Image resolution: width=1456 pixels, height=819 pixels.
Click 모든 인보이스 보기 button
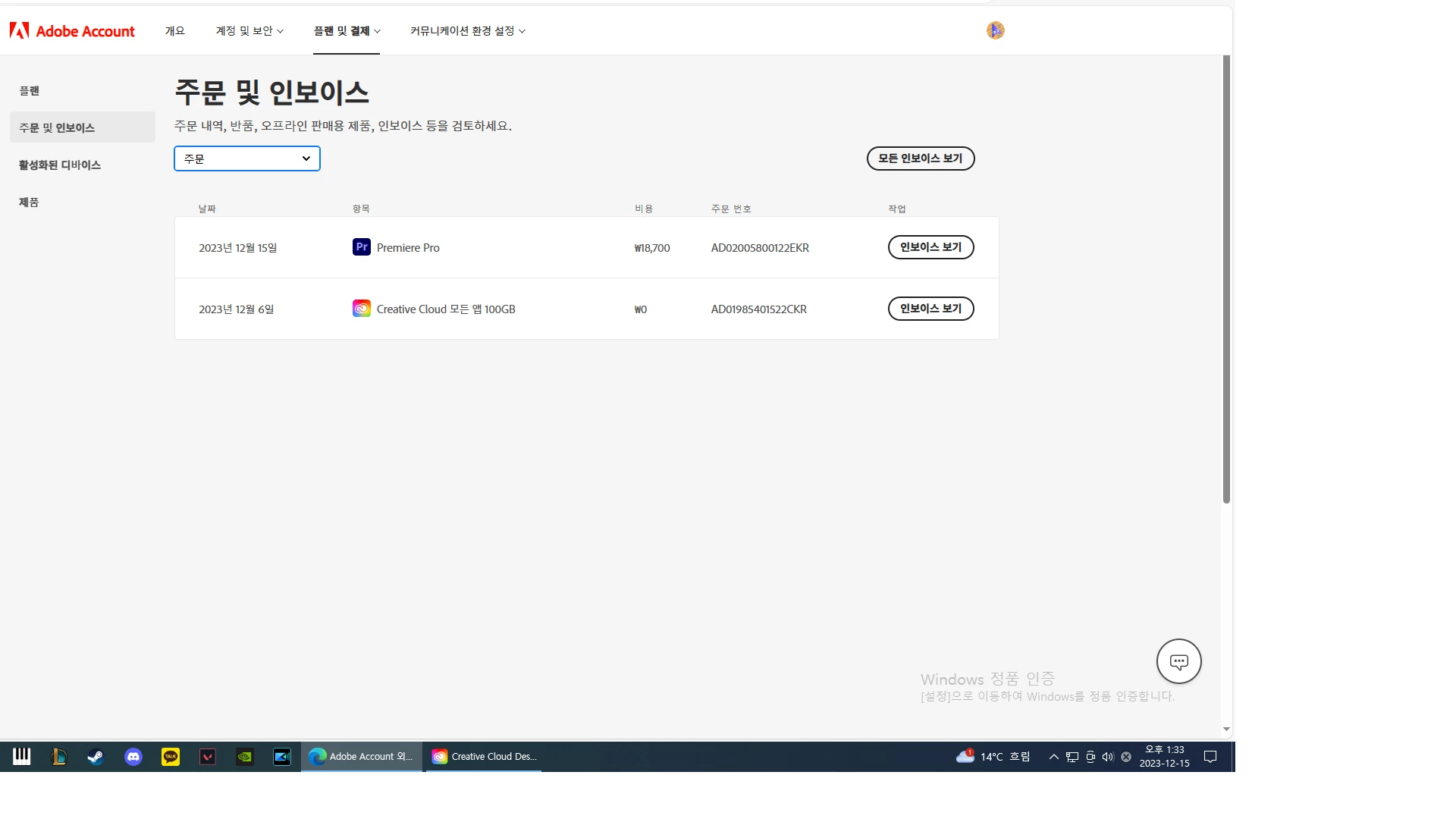[x=920, y=158]
